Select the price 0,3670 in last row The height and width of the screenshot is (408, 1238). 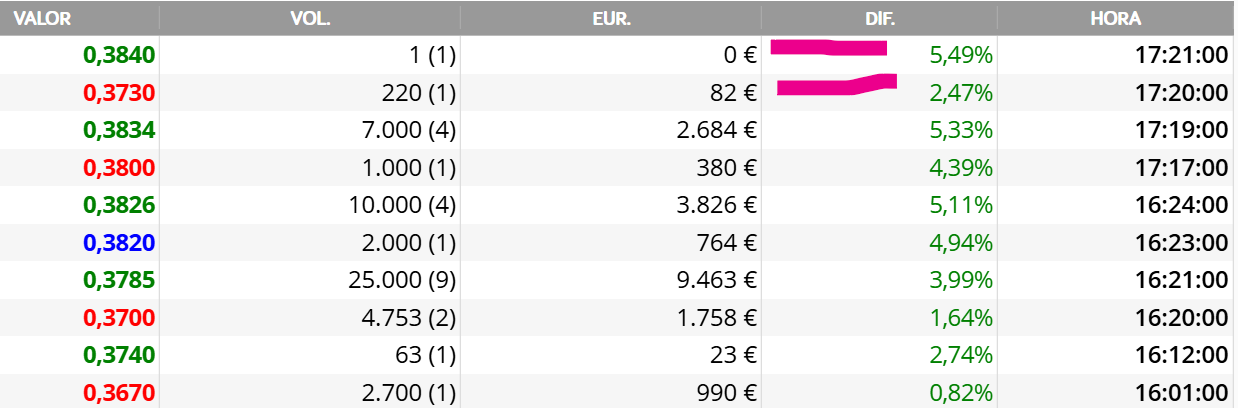pos(119,393)
